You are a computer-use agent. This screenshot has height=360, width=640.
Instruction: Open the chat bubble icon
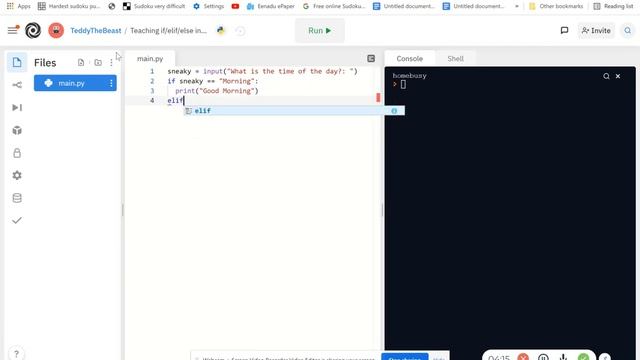[564, 30]
